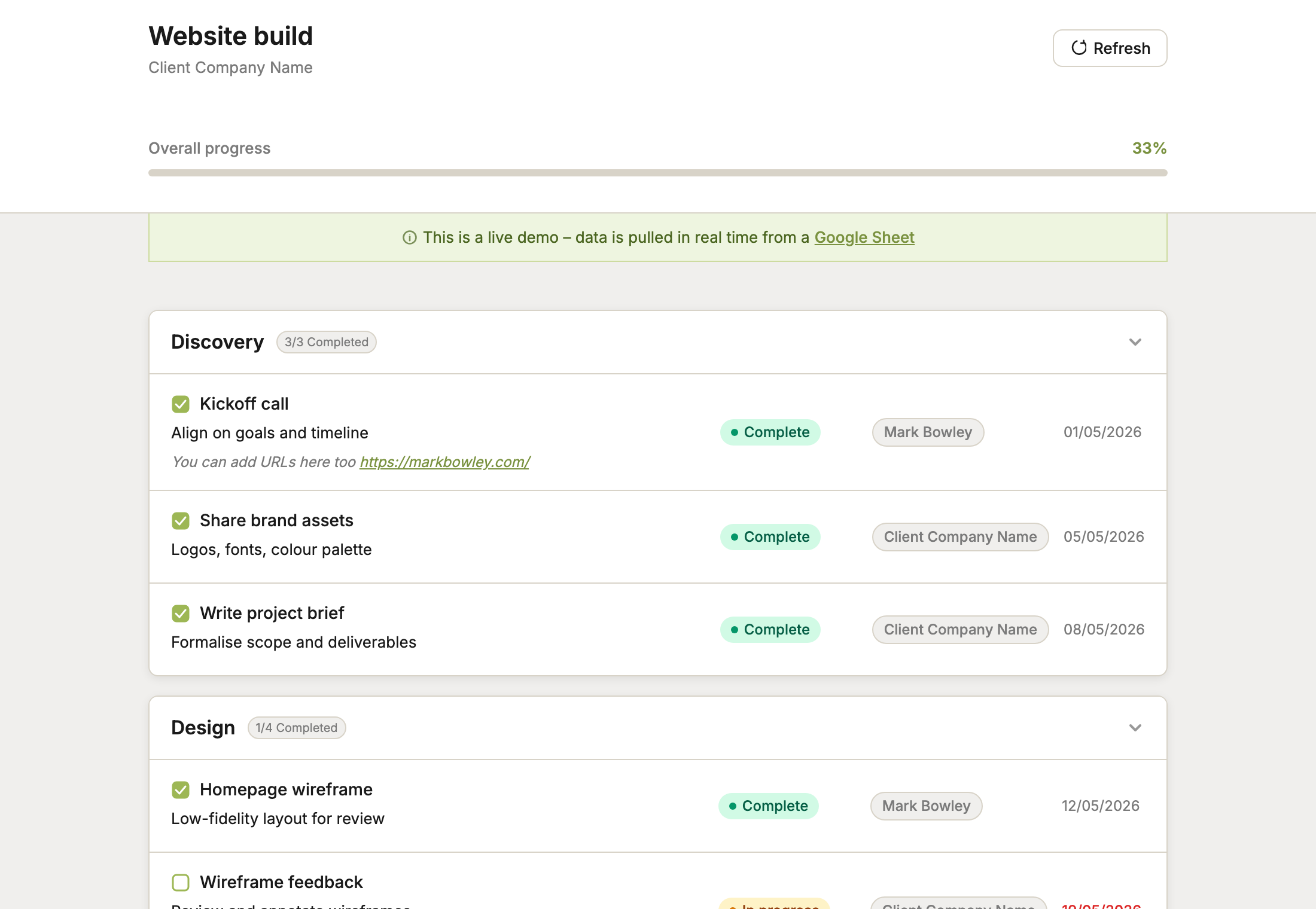
Task: Uncheck the Kickoff call checkbox
Action: point(181,404)
